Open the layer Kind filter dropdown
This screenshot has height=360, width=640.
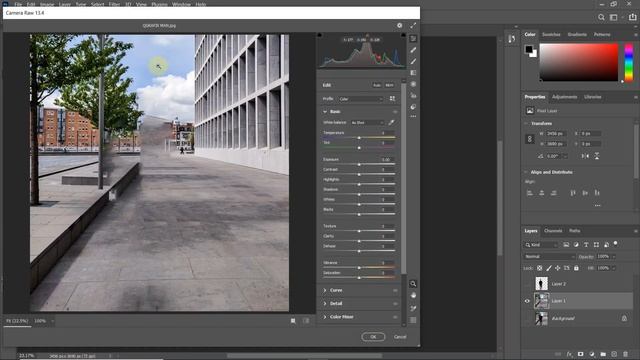(541, 245)
